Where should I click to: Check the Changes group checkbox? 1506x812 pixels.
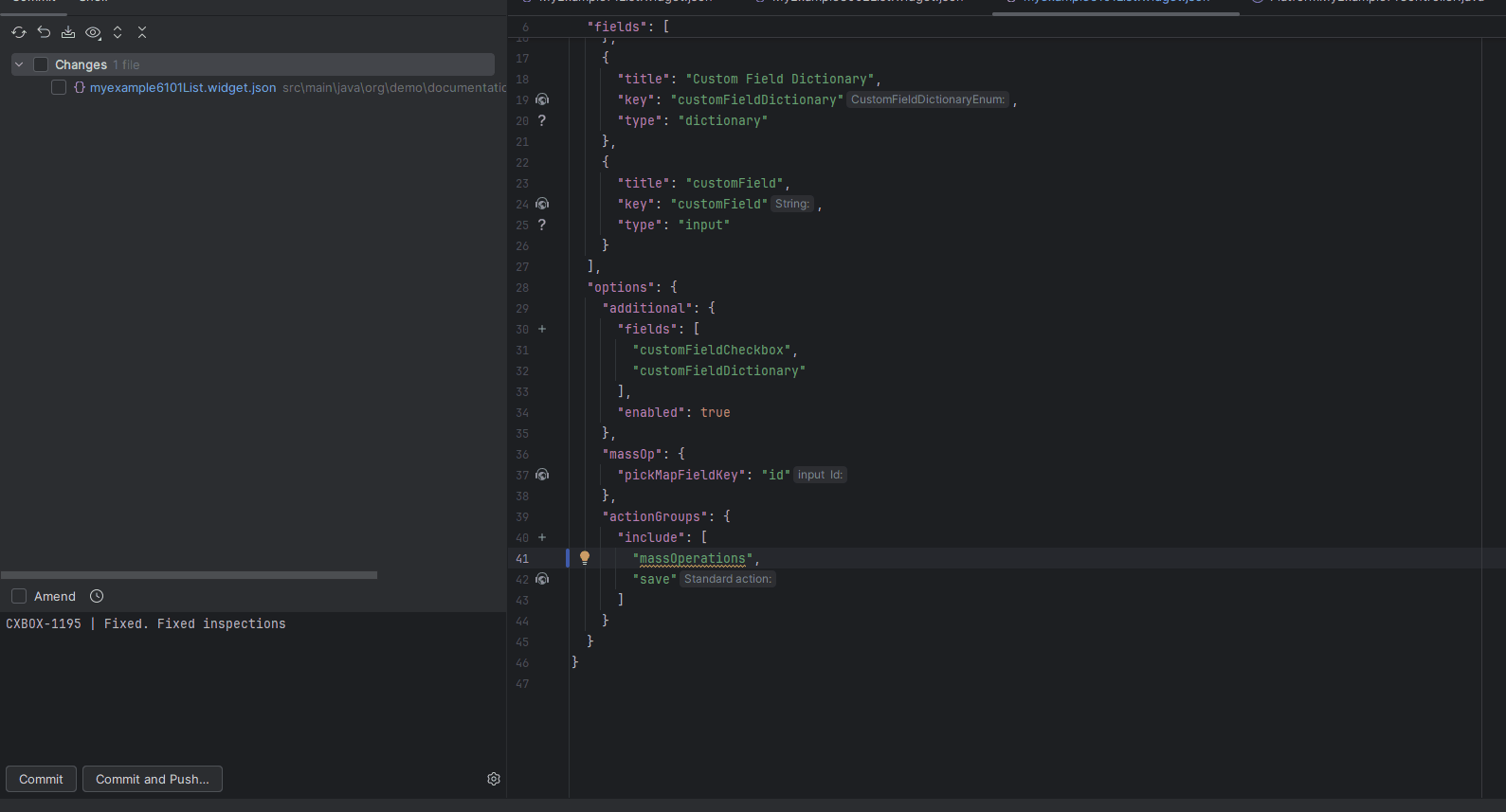(41, 64)
